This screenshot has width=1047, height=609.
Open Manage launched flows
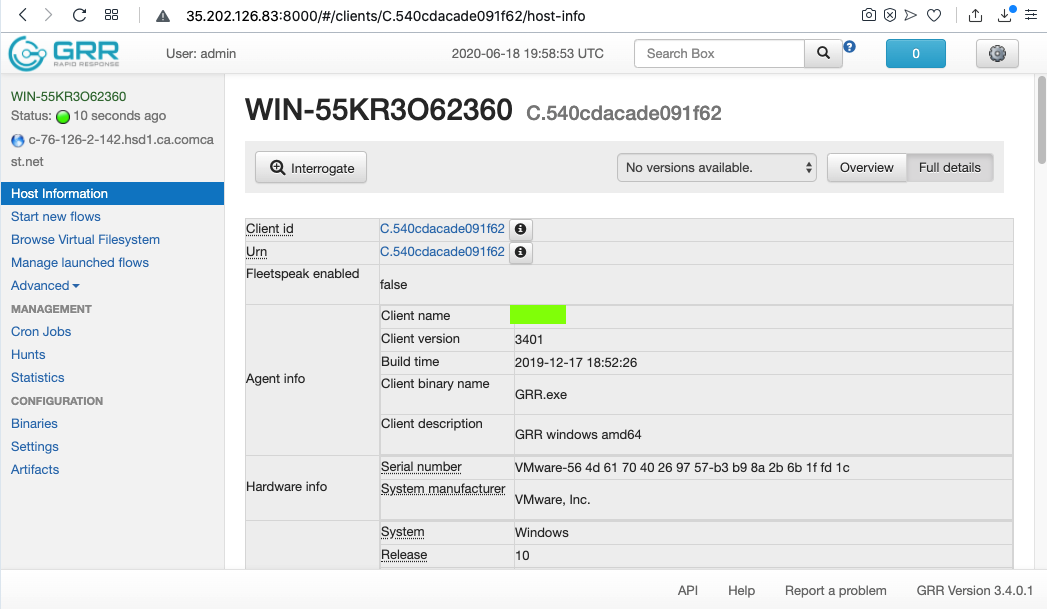[x=79, y=262]
